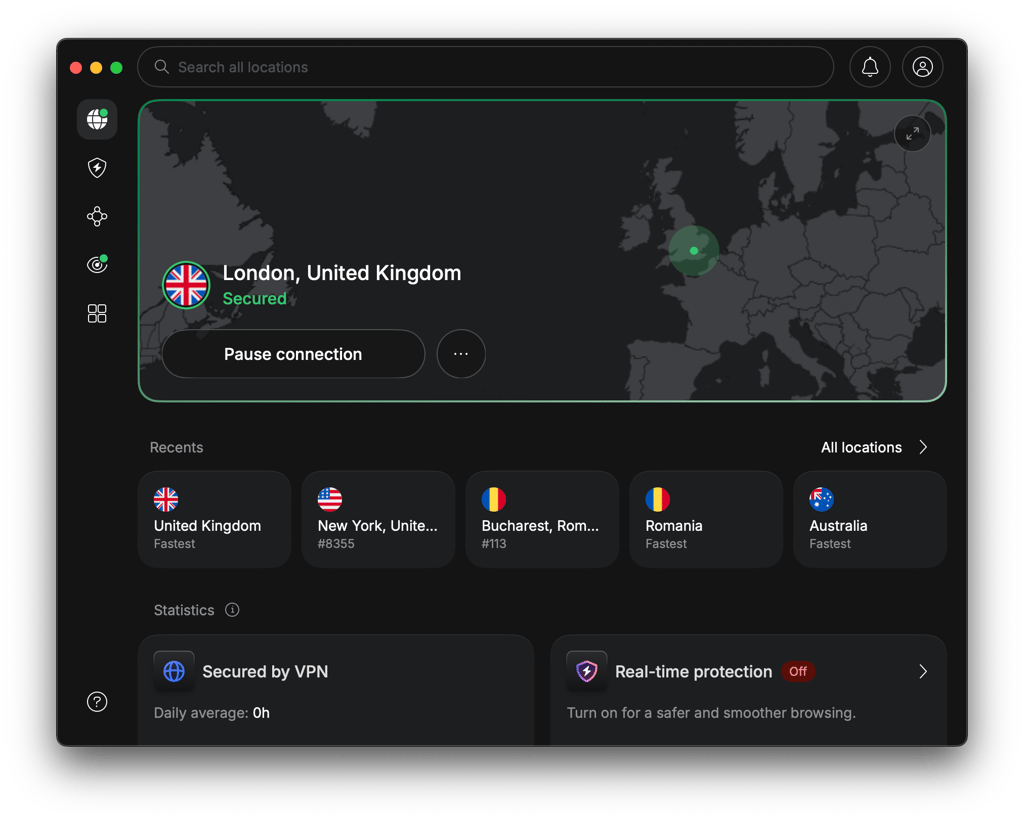Click the green London marker on map
This screenshot has width=1024, height=821.
pyautogui.click(x=694, y=251)
